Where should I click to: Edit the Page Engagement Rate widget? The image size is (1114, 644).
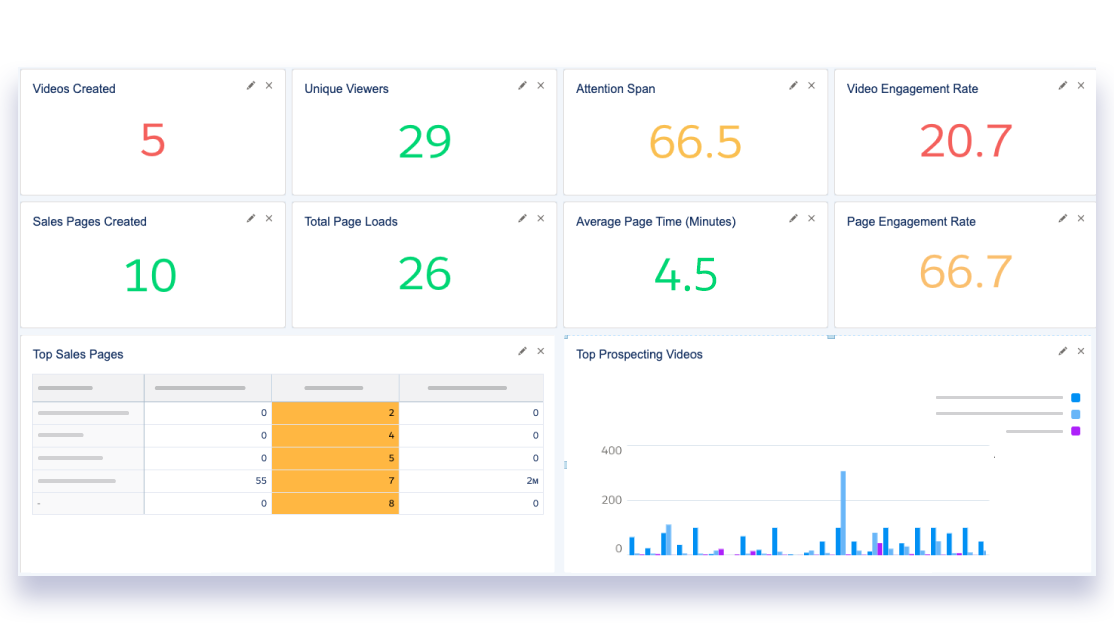click(x=1062, y=217)
